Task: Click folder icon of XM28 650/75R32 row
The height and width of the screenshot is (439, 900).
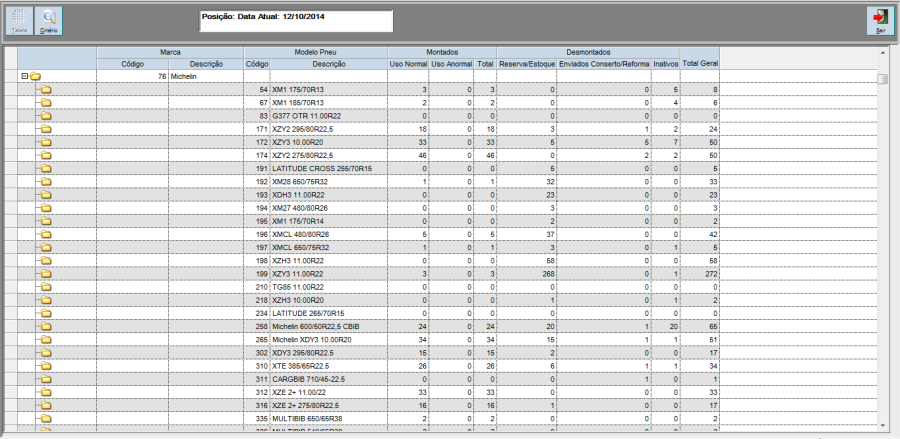Action: (46, 182)
